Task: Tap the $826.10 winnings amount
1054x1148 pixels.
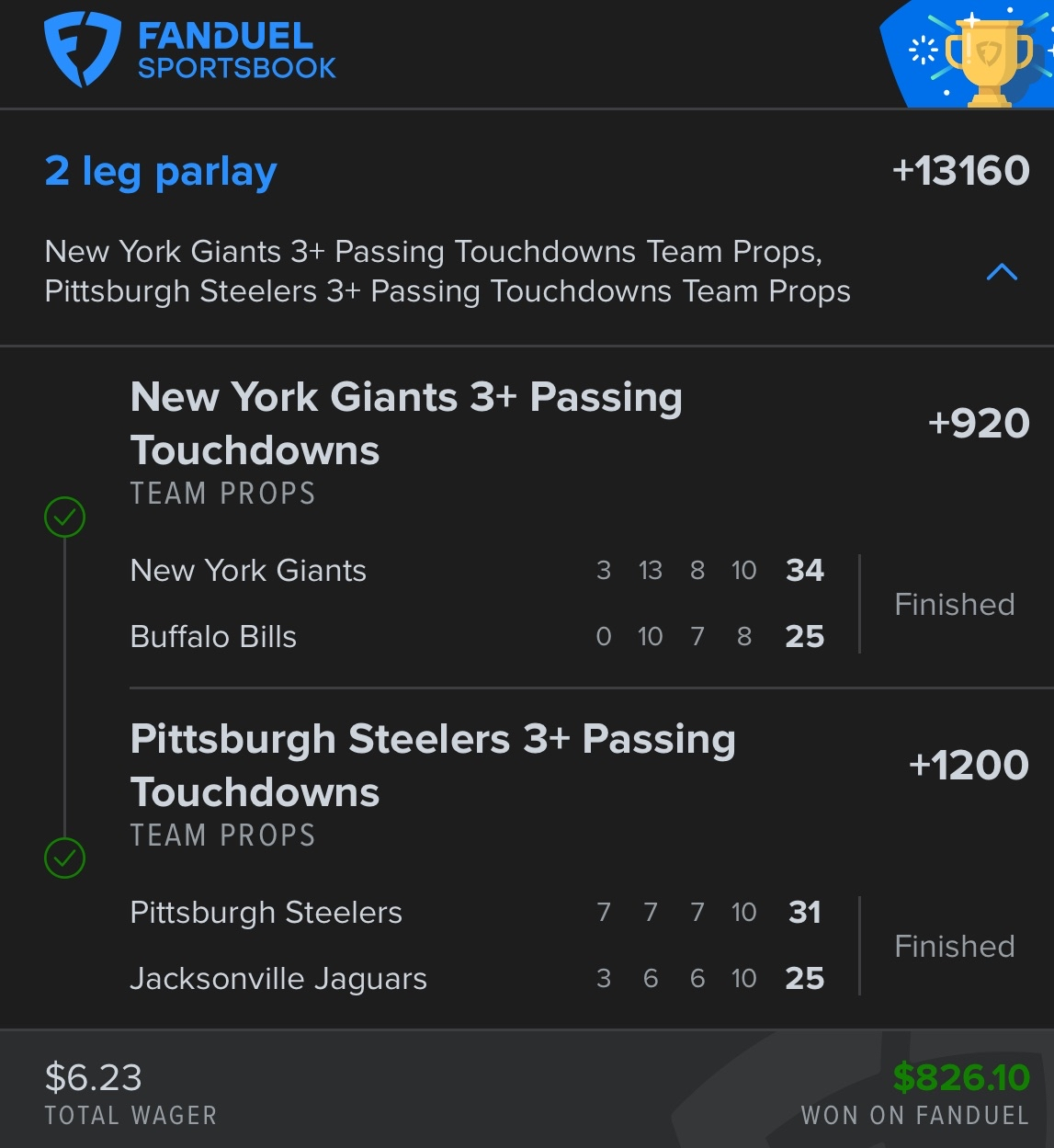Action: coord(961,1078)
